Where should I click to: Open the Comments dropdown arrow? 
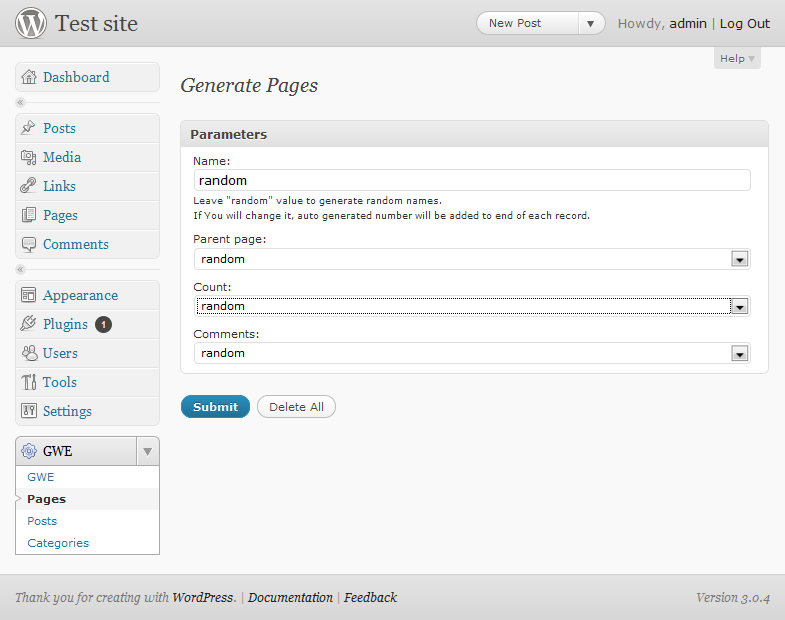[x=739, y=353]
